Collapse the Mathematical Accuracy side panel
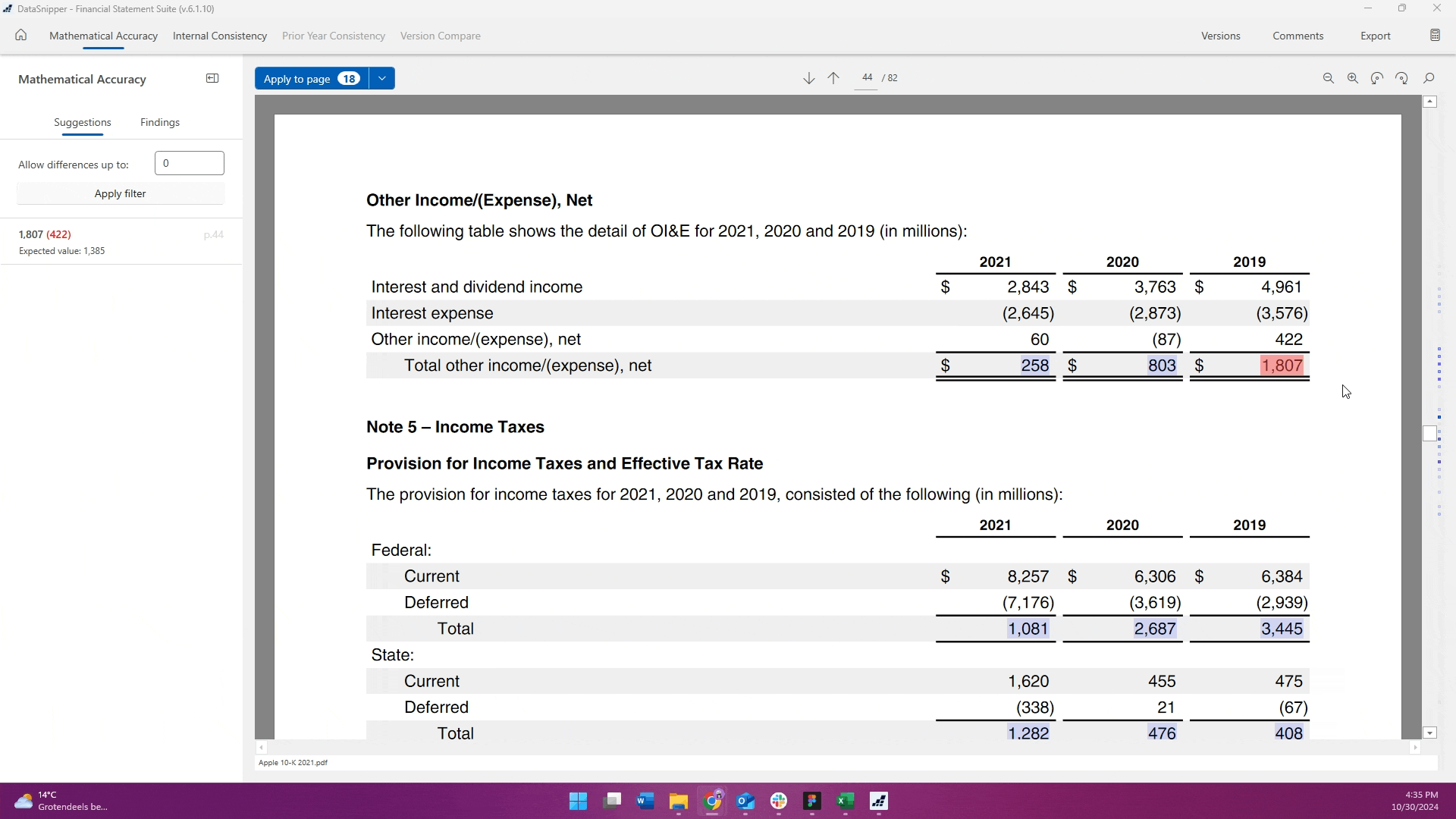This screenshot has width=1456, height=819. pyautogui.click(x=212, y=78)
